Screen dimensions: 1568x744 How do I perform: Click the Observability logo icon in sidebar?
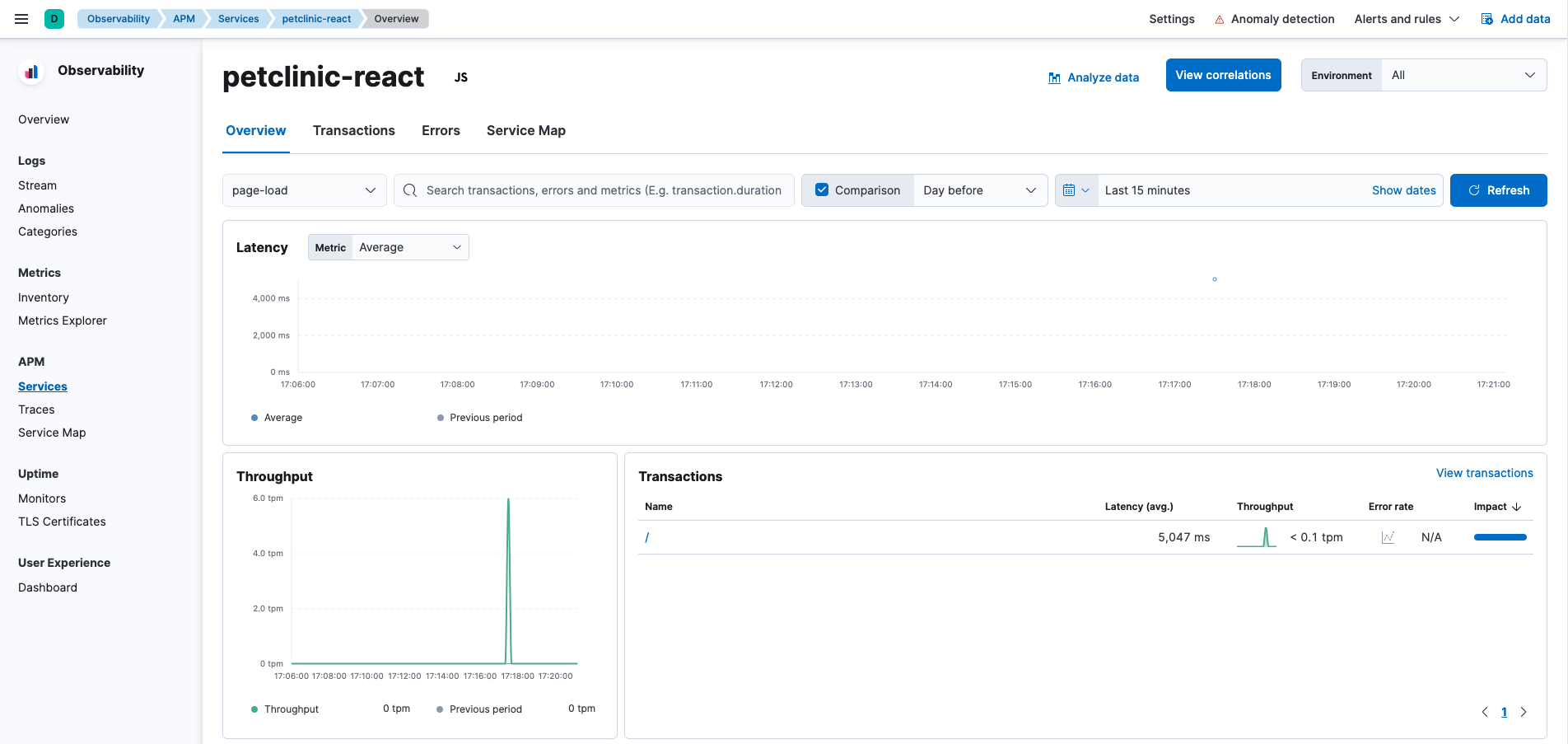pyautogui.click(x=31, y=72)
